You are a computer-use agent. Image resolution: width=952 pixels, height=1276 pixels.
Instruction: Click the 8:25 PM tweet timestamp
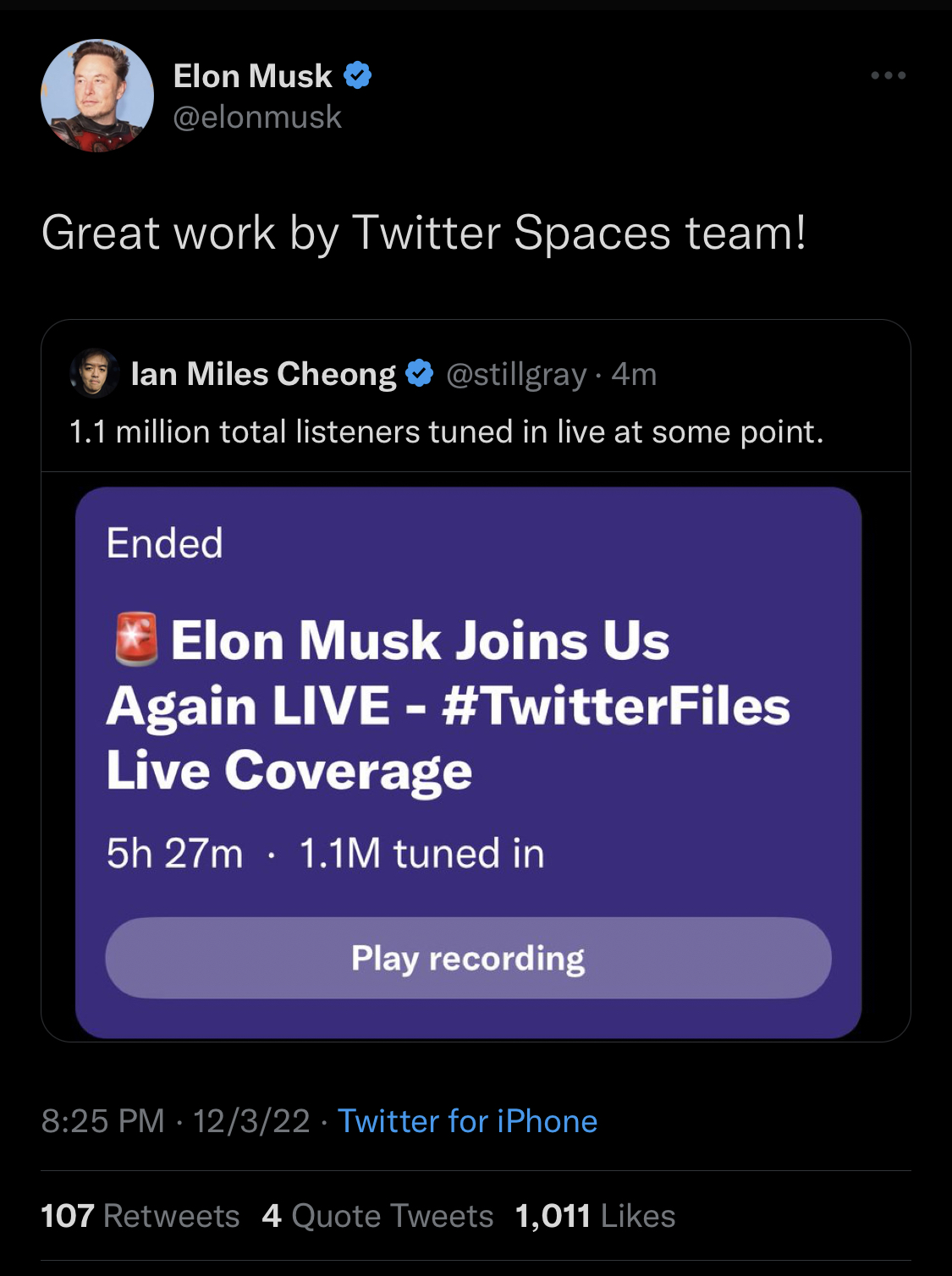tap(102, 1121)
